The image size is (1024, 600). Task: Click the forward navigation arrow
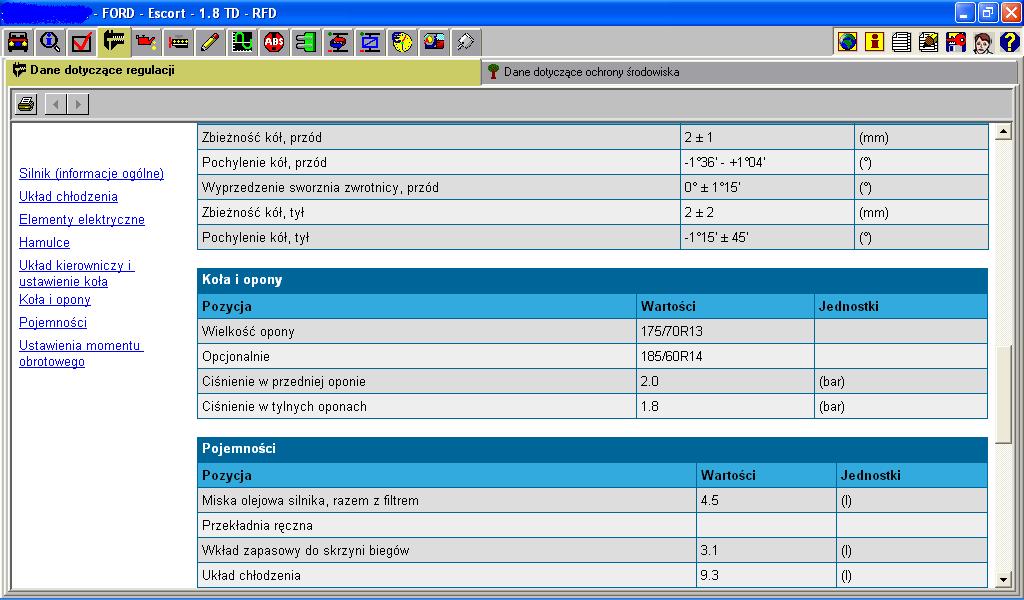click(x=78, y=104)
